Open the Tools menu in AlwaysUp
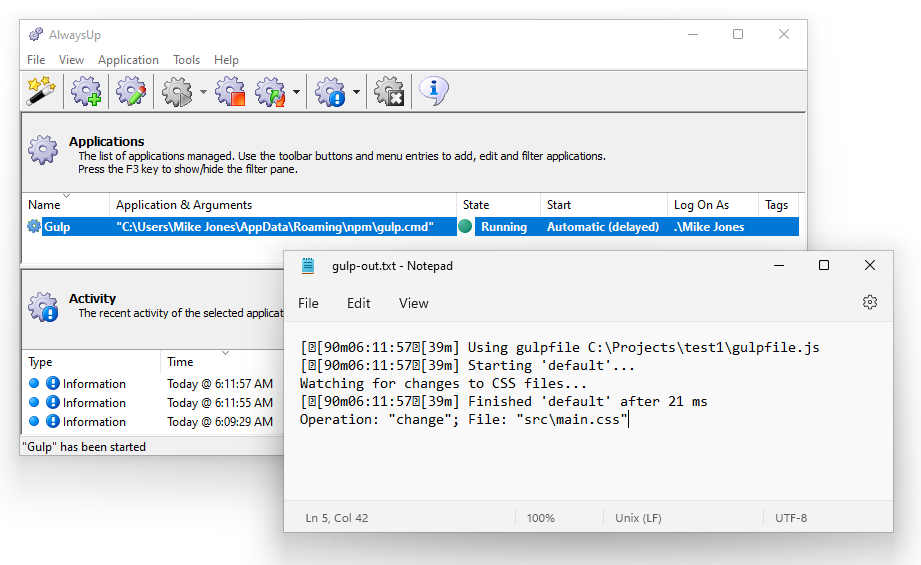Screen dimensions: 921x565 (x=186, y=60)
